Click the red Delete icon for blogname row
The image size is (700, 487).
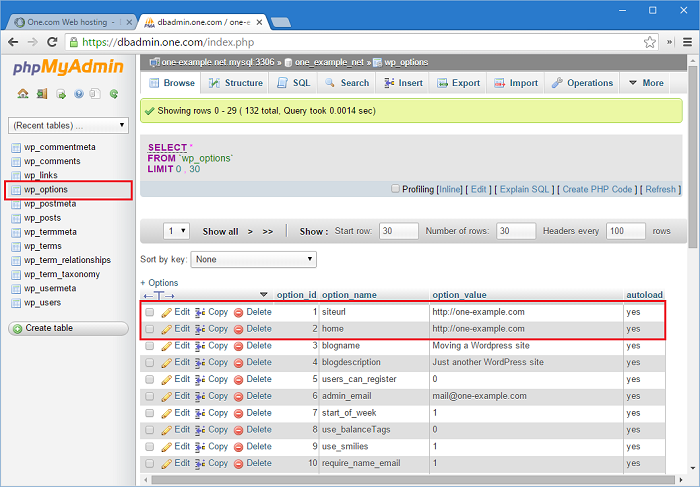pyautogui.click(x=238, y=346)
